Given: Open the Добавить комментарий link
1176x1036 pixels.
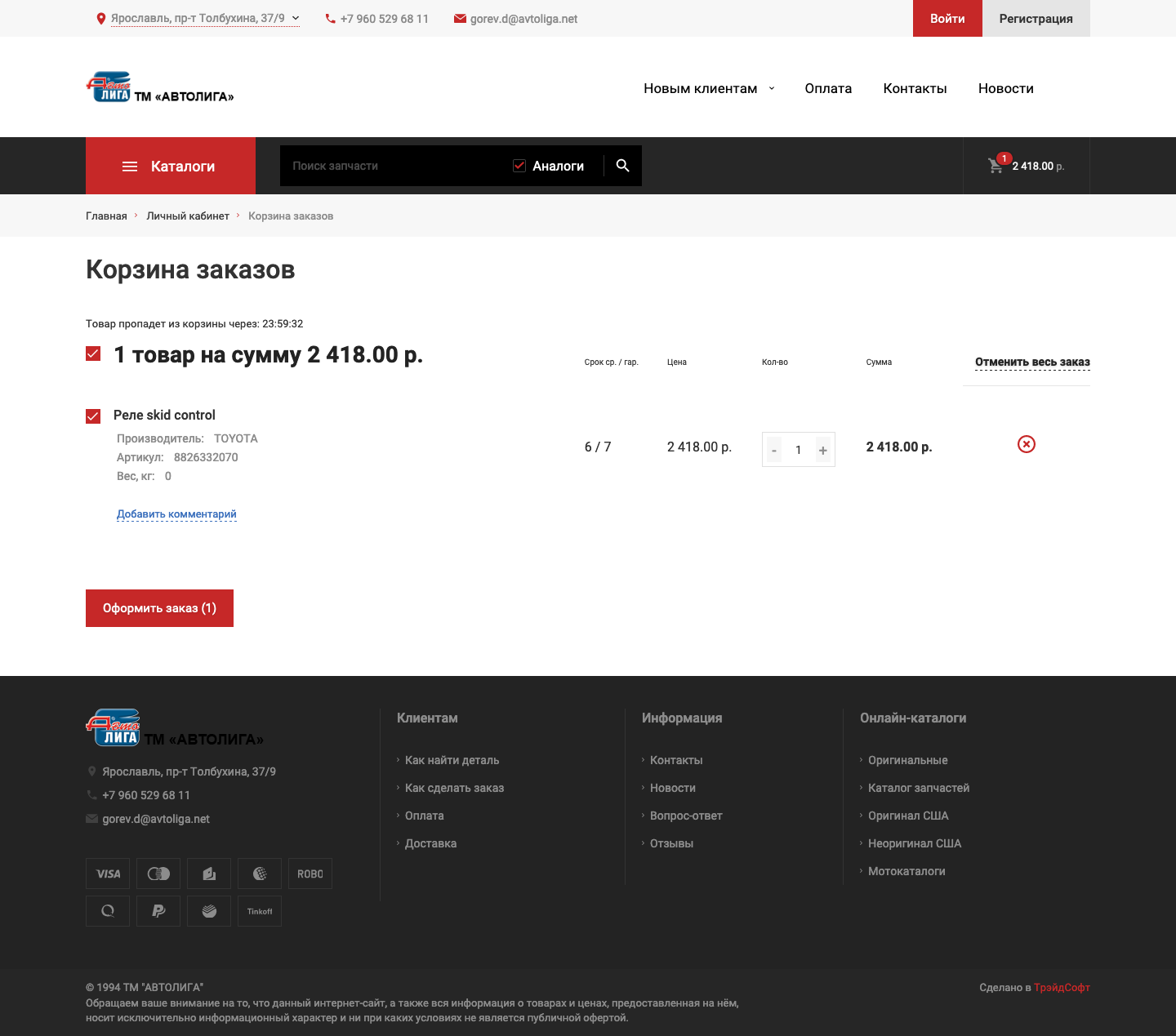Looking at the screenshot, I should pos(177,514).
